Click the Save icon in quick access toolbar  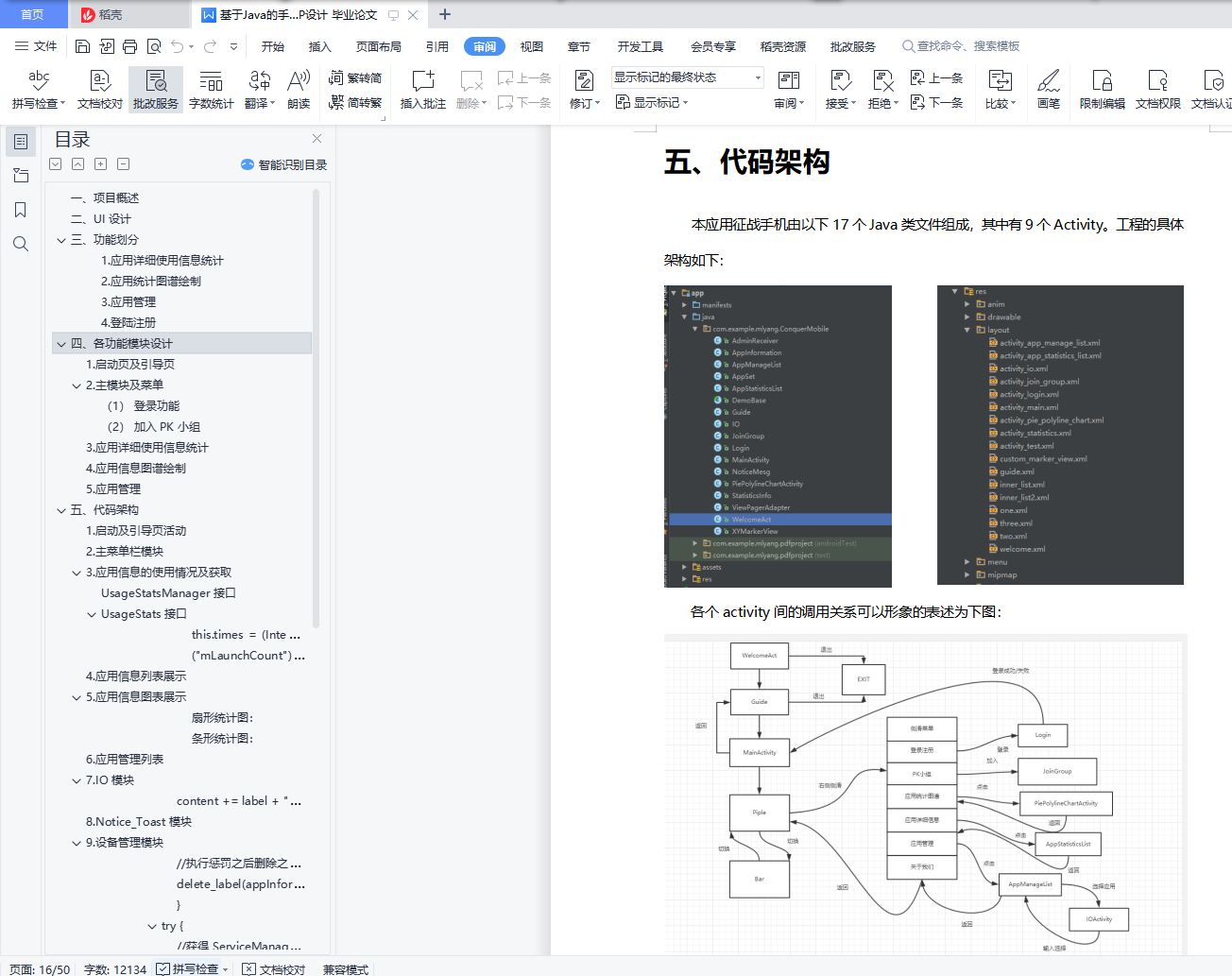82,46
